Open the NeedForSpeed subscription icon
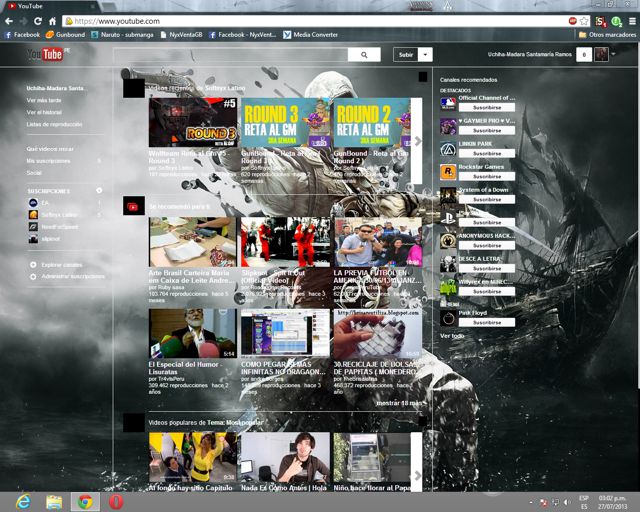Viewport: 640px width, 512px height. 33,227
